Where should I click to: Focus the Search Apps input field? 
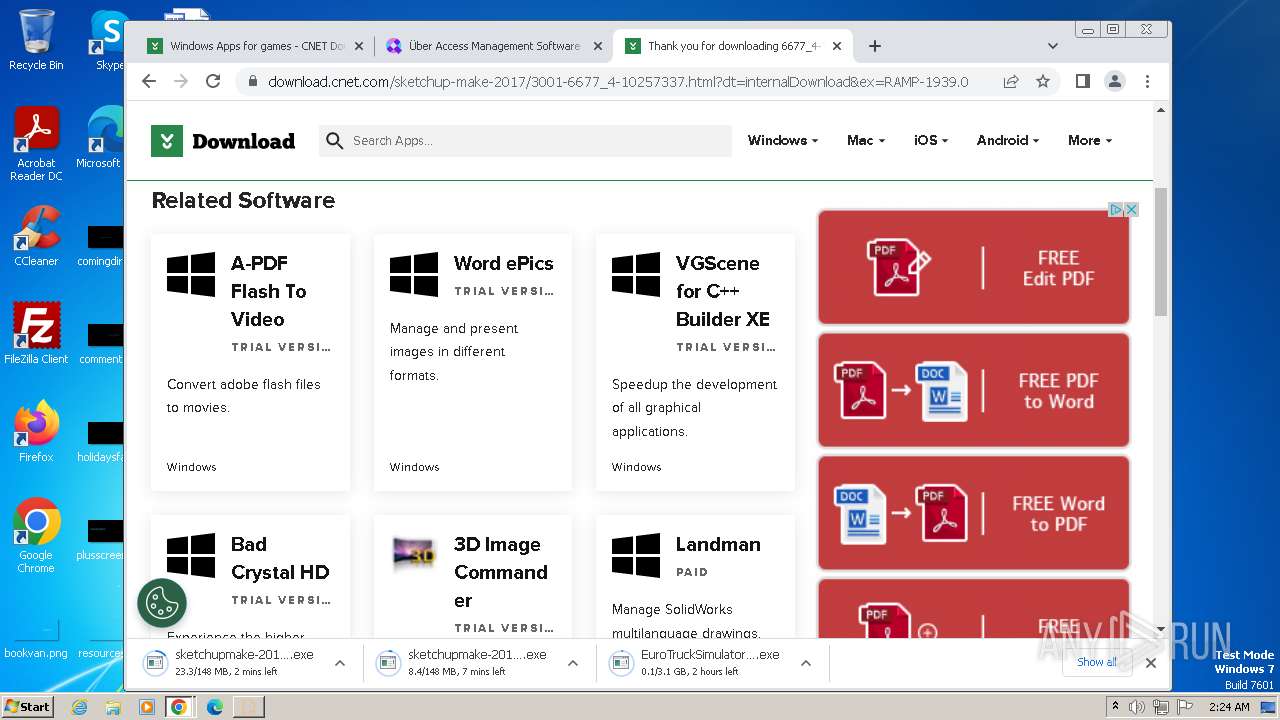[x=526, y=141]
